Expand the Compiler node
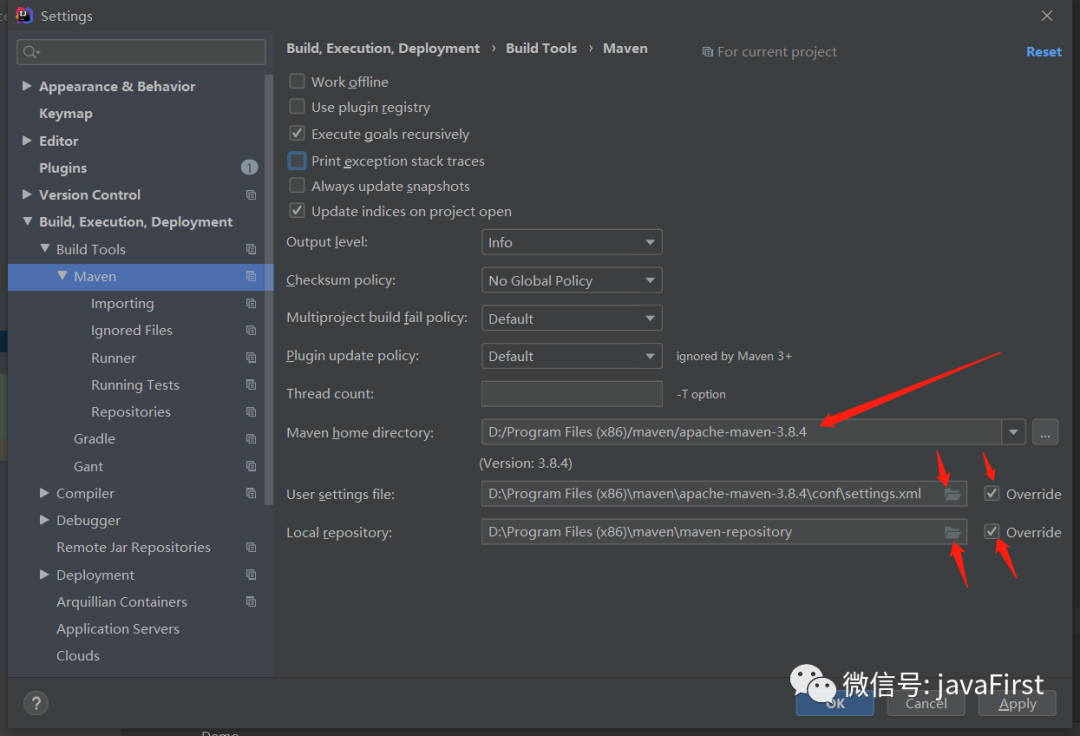The width and height of the screenshot is (1080, 736). click(x=44, y=493)
